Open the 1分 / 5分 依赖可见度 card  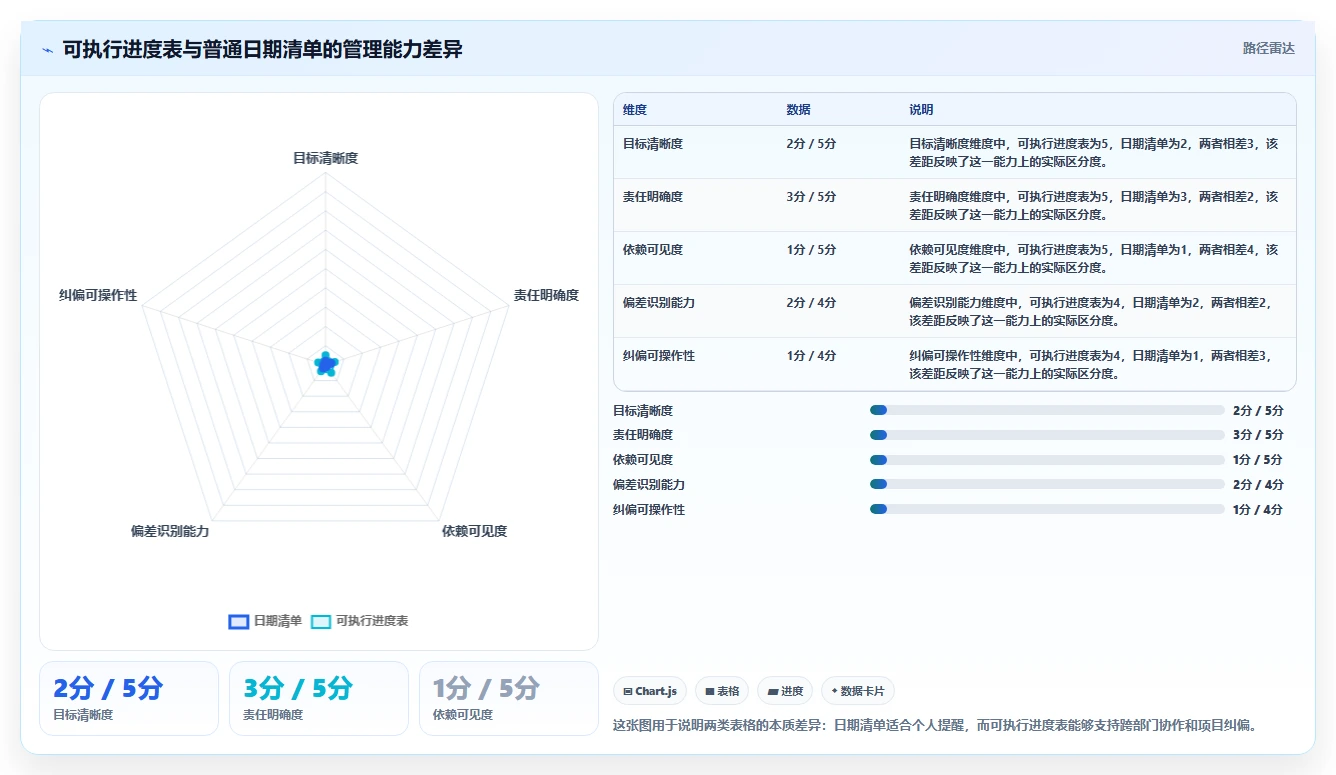point(509,698)
